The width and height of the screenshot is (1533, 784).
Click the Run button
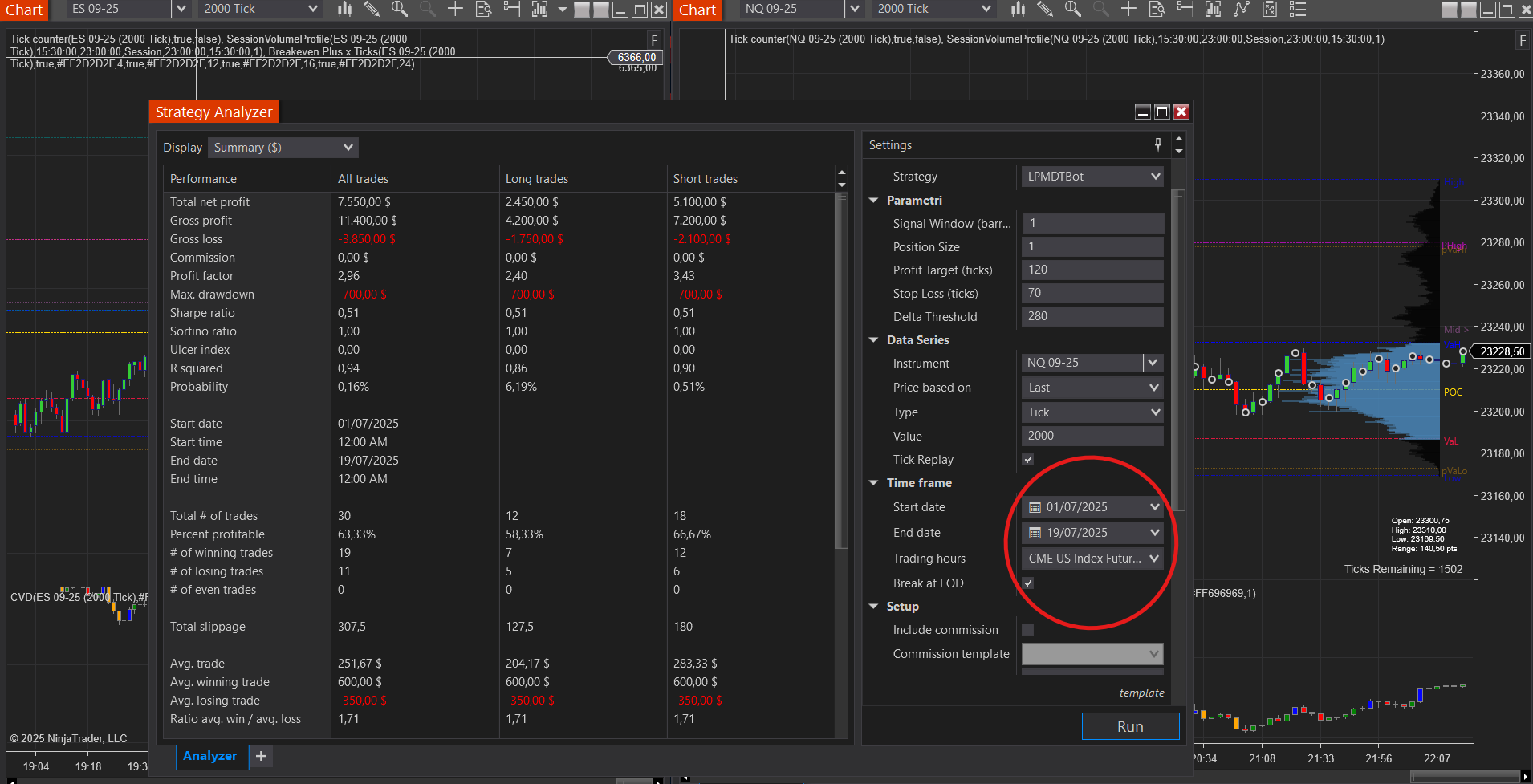click(x=1130, y=726)
